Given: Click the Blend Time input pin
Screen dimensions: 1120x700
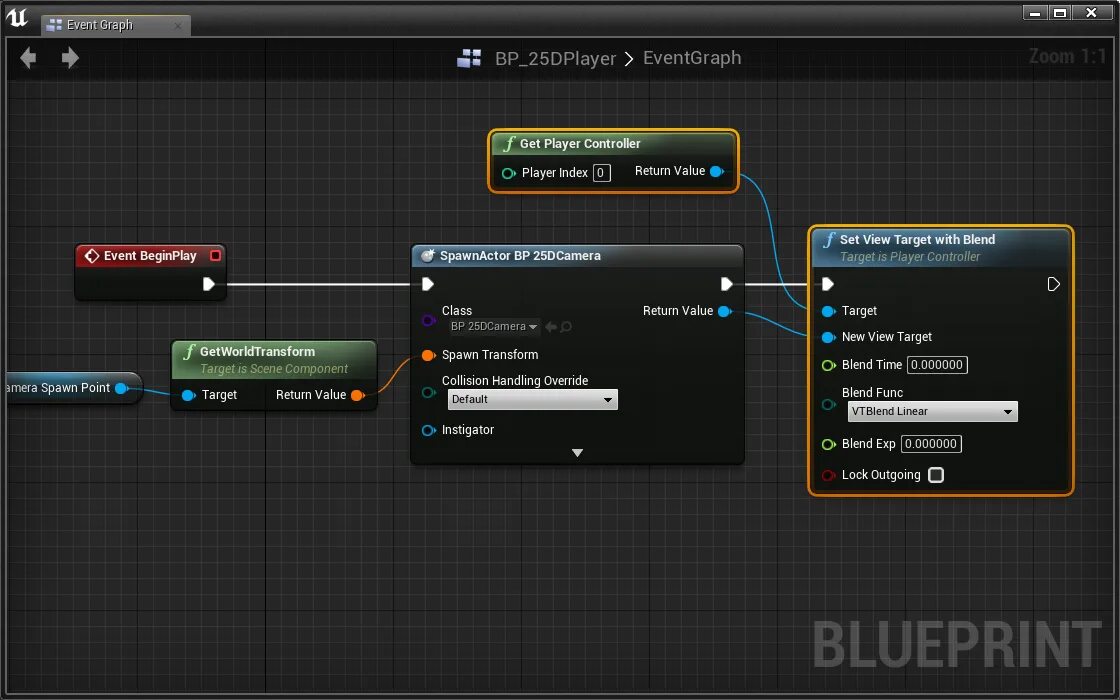Looking at the screenshot, I should [x=829, y=365].
